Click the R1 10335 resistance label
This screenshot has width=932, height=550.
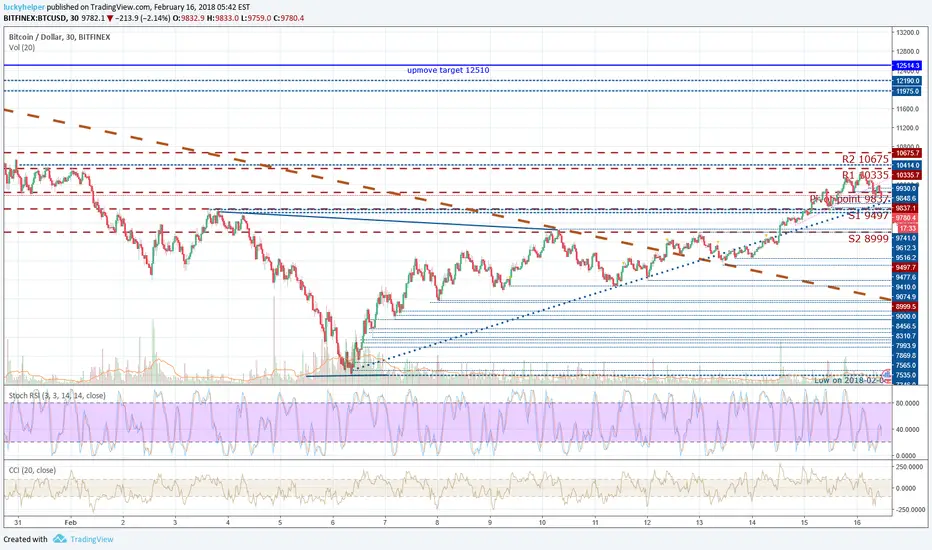point(865,175)
